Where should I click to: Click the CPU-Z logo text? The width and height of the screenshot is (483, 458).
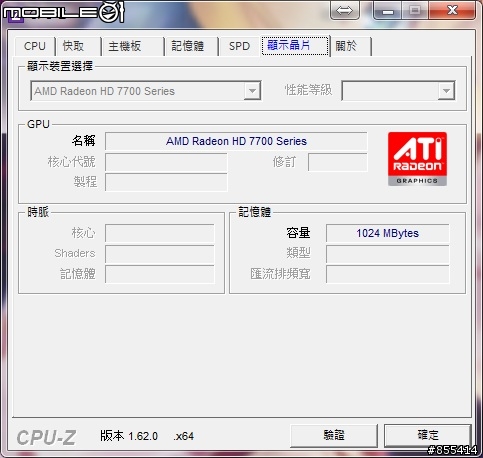coord(46,437)
